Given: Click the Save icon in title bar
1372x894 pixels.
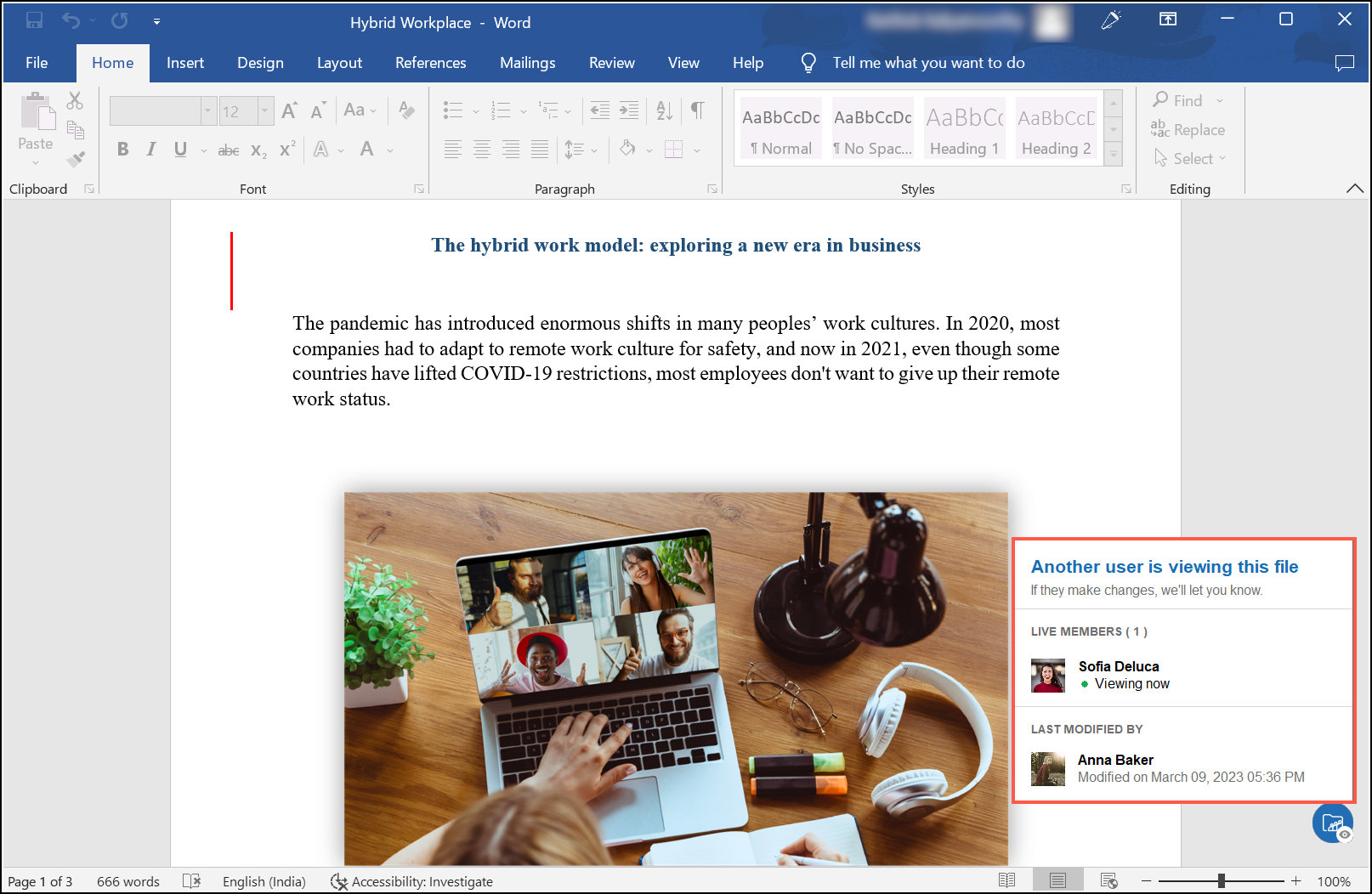Looking at the screenshot, I should [34, 20].
